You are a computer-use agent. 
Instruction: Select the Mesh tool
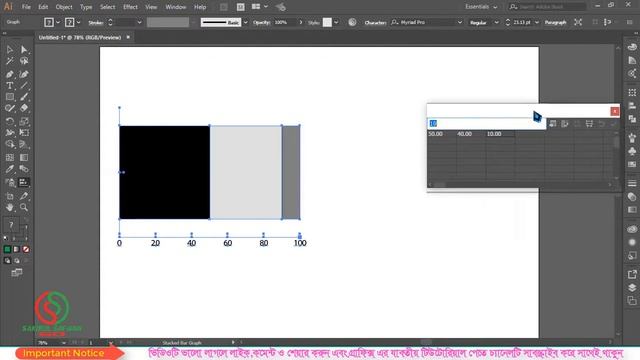pyautogui.click(x=10, y=158)
